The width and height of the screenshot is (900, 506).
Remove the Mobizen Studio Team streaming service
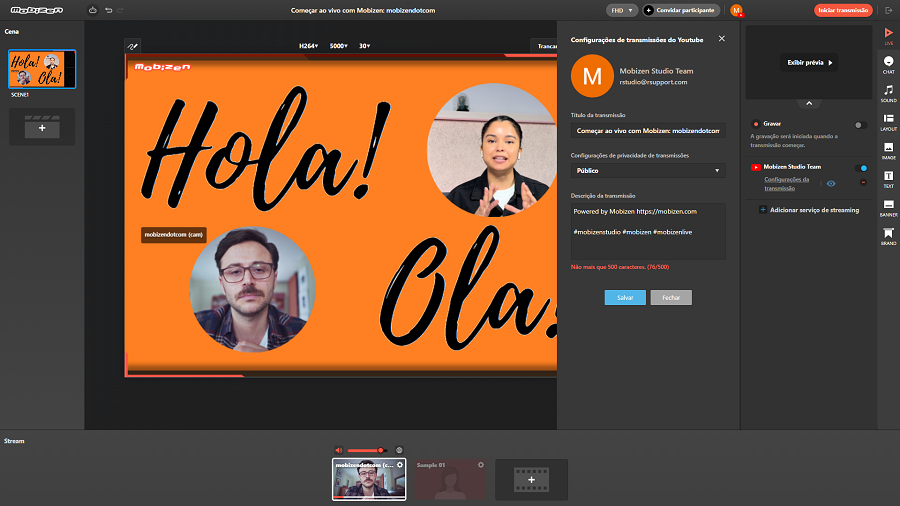tap(863, 182)
